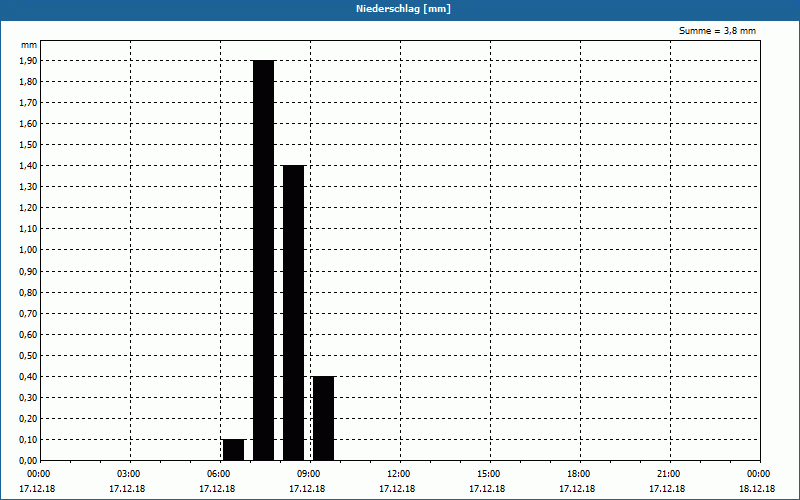Screen dimensions: 800x500
Task: Click the Niederschlag [mm] chart title
Action: coord(403,9)
